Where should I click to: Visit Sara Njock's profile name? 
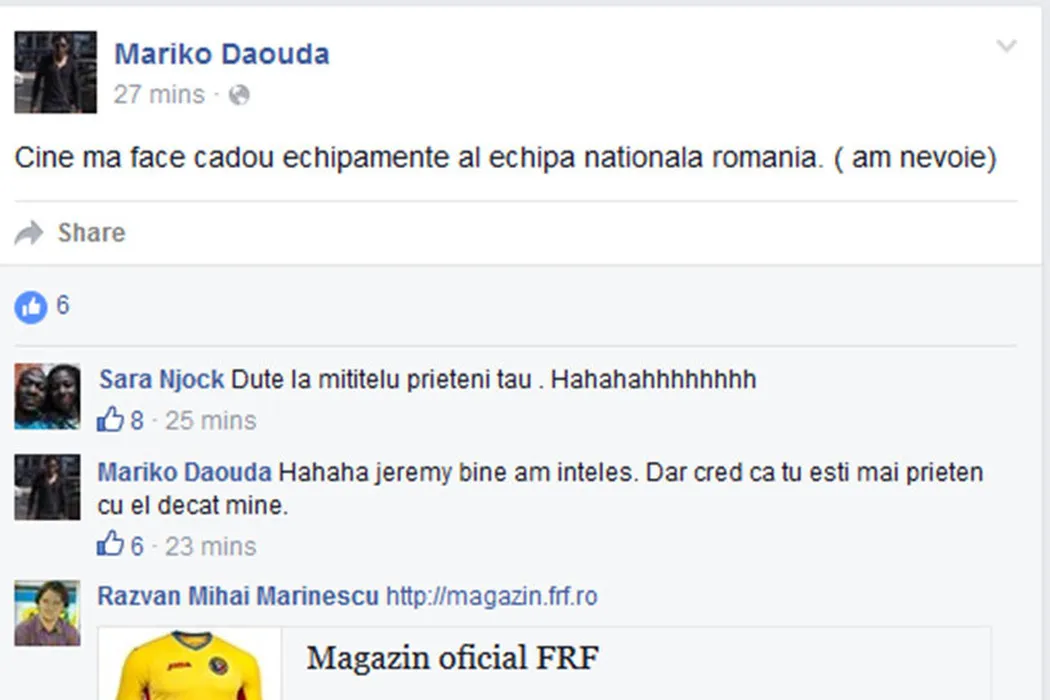pos(161,379)
